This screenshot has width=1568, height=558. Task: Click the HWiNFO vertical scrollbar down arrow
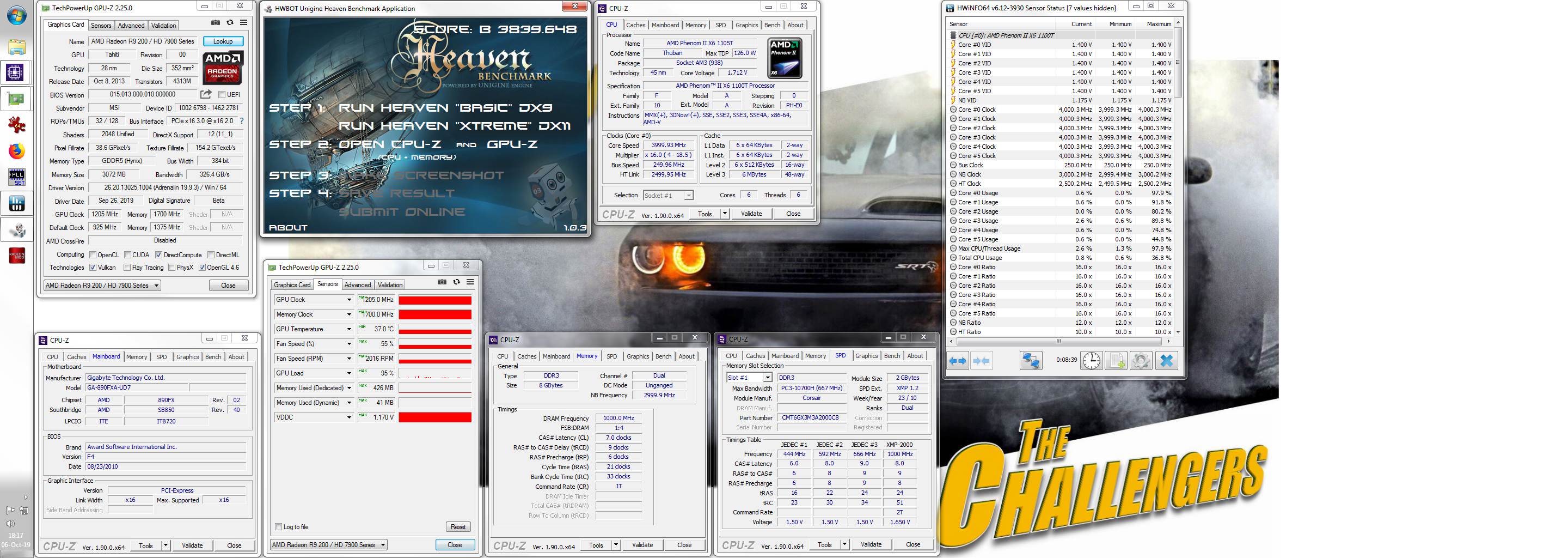(x=1178, y=332)
